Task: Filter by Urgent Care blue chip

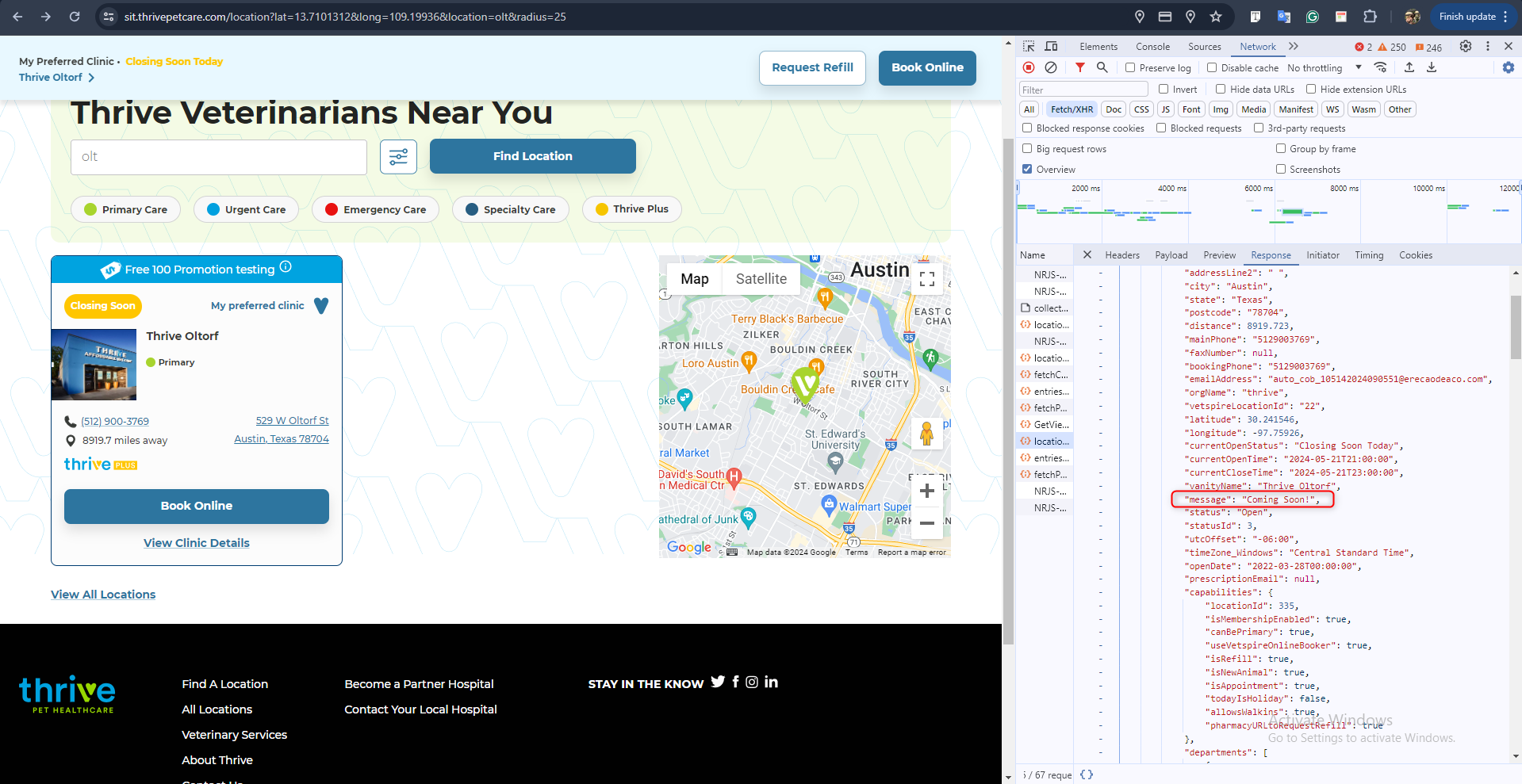Action: point(246,209)
